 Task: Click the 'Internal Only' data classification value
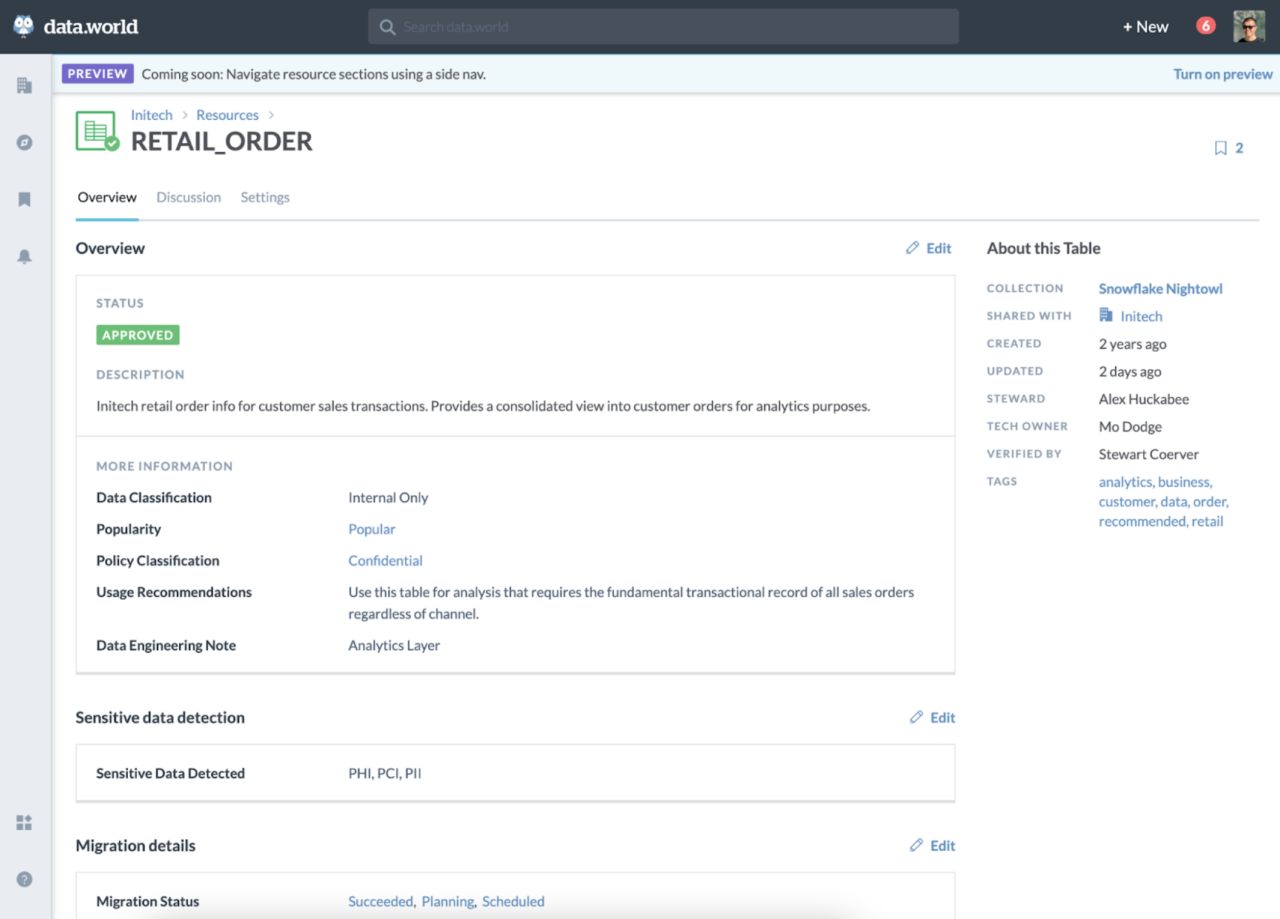[x=388, y=497]
